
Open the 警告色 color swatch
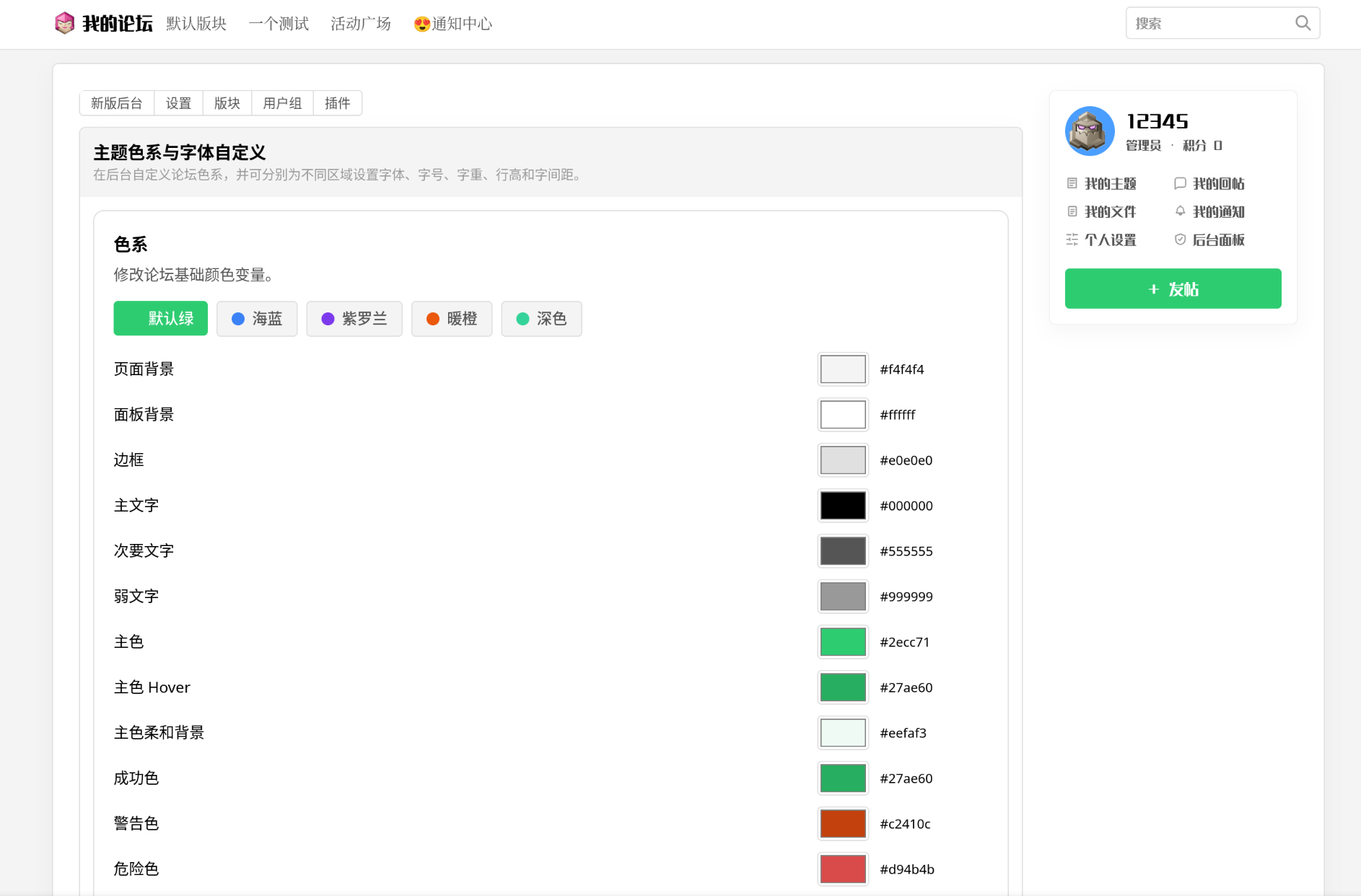pos(843,824)
